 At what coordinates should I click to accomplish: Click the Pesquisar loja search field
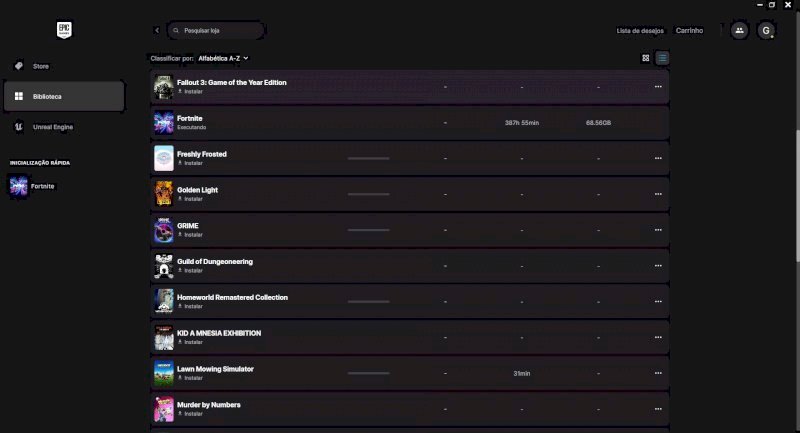tap(220, 31)
